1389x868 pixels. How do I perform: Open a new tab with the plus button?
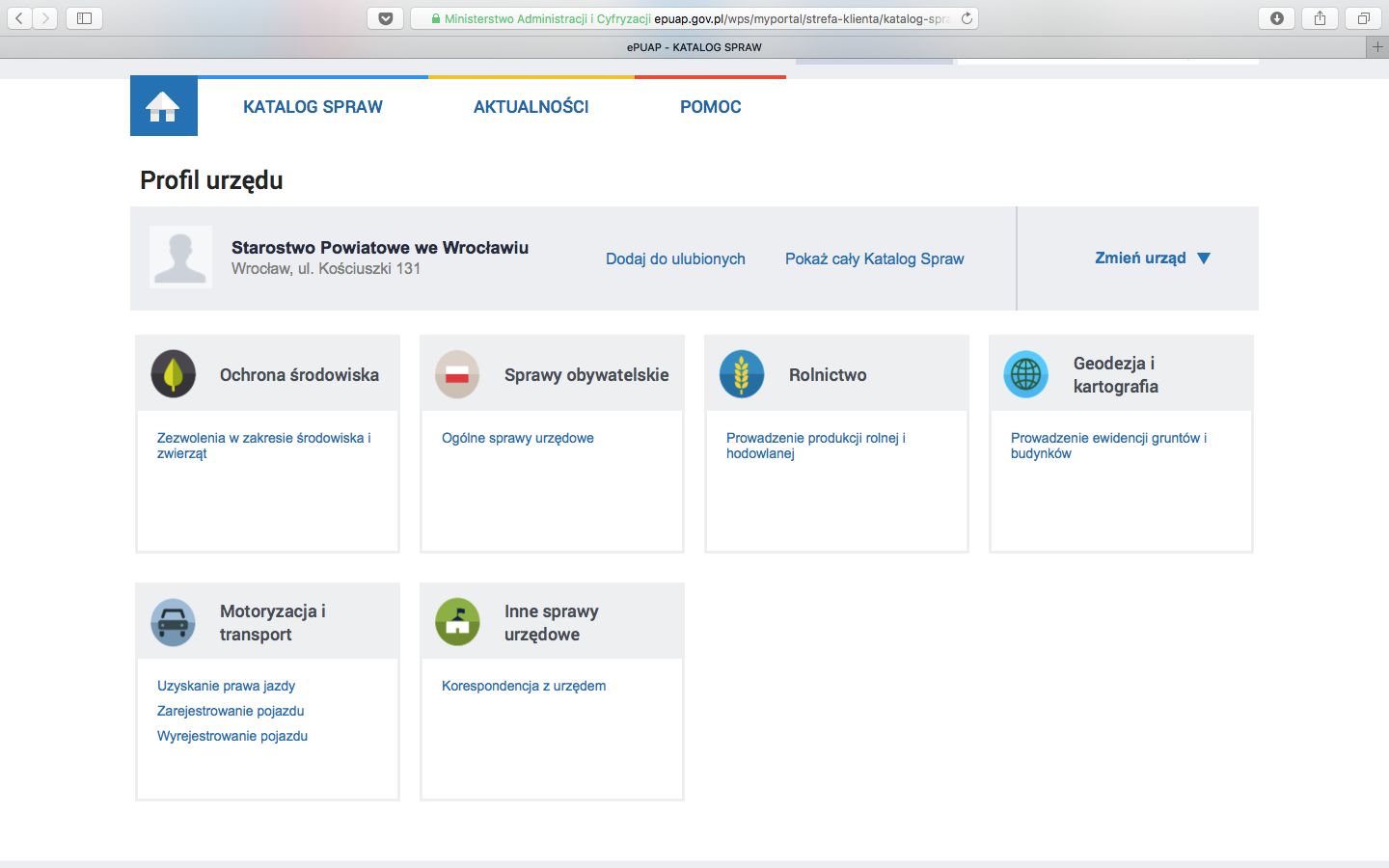(x=1377, y=46)
